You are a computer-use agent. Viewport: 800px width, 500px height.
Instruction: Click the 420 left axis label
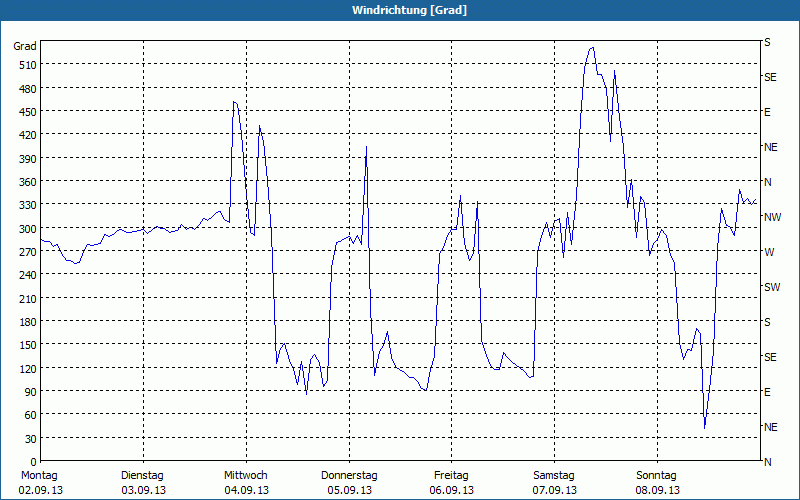(28, 135)
